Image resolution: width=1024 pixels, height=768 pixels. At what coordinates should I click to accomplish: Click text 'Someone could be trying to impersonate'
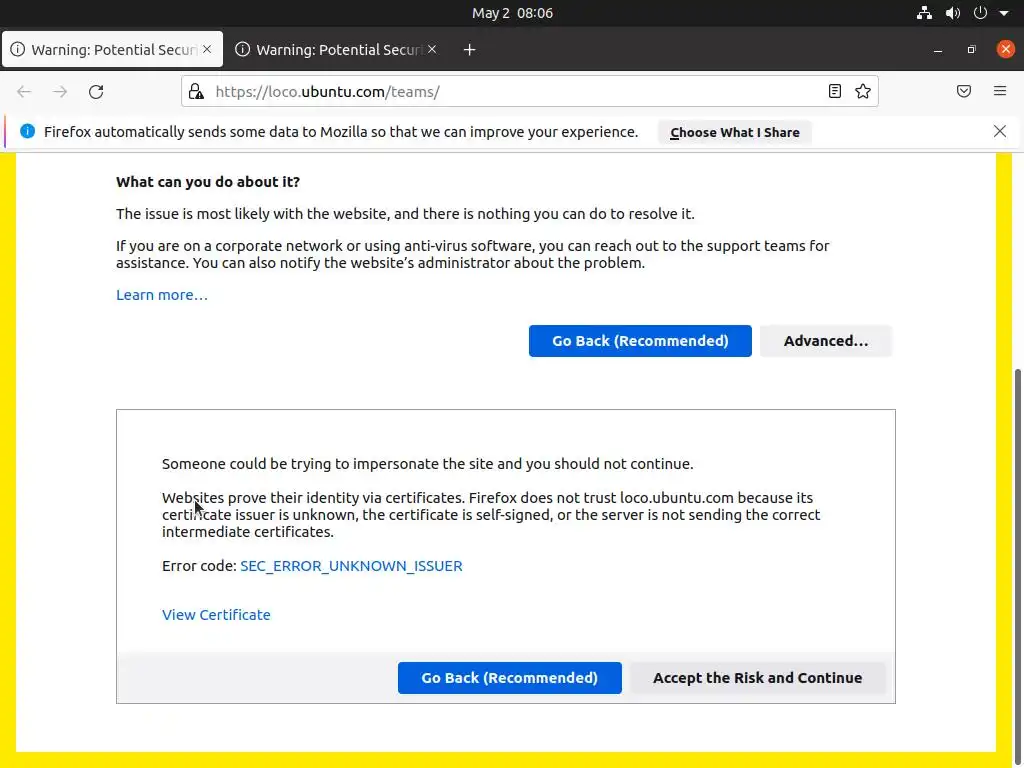click(300, 464)
